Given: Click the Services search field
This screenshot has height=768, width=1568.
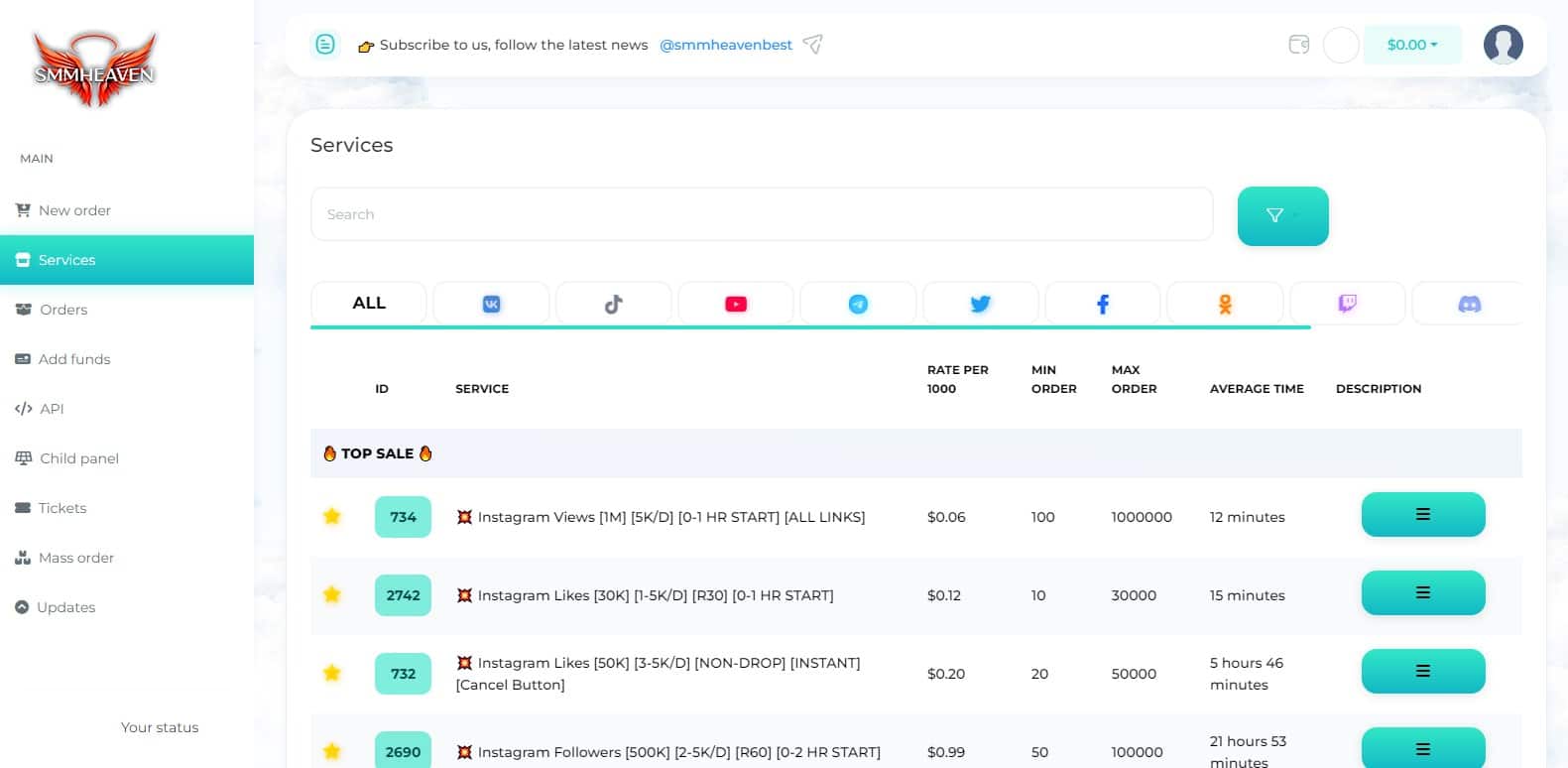Looking at the screenshot, I should pyautogui.click(x=761, y=214).
